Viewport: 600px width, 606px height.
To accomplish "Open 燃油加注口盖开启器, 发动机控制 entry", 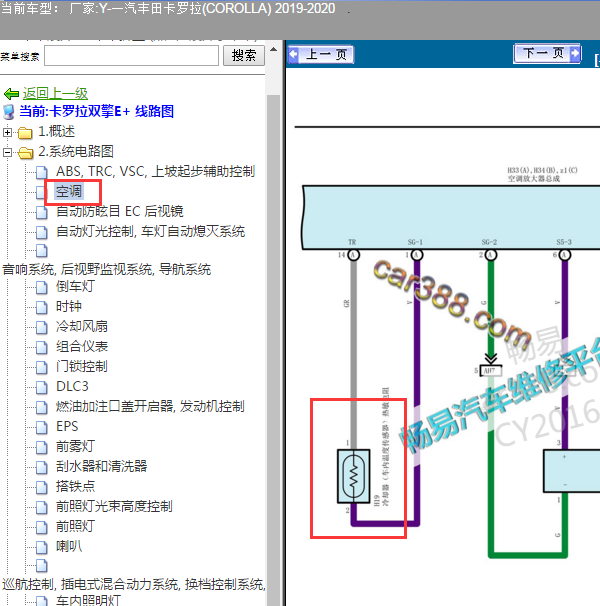I will [150, 407].
